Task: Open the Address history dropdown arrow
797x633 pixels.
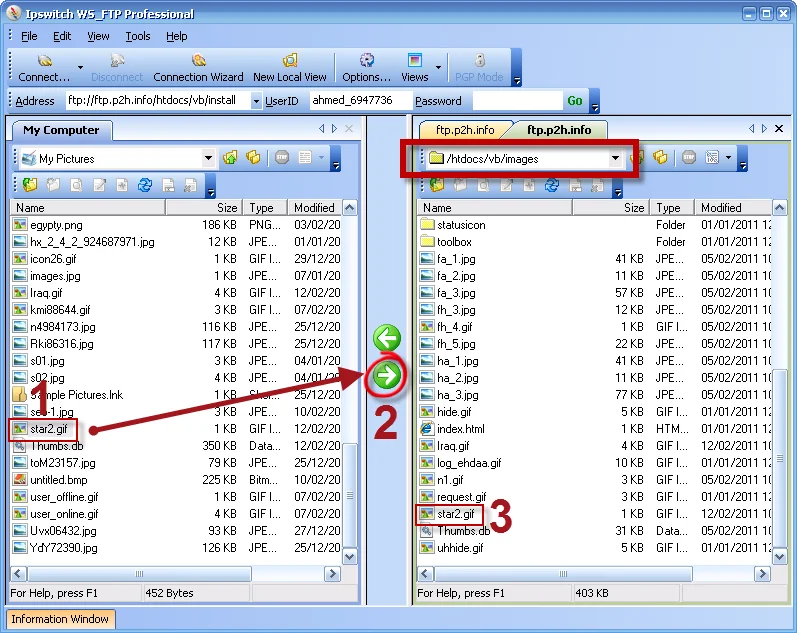Action: tap(256, 101)
